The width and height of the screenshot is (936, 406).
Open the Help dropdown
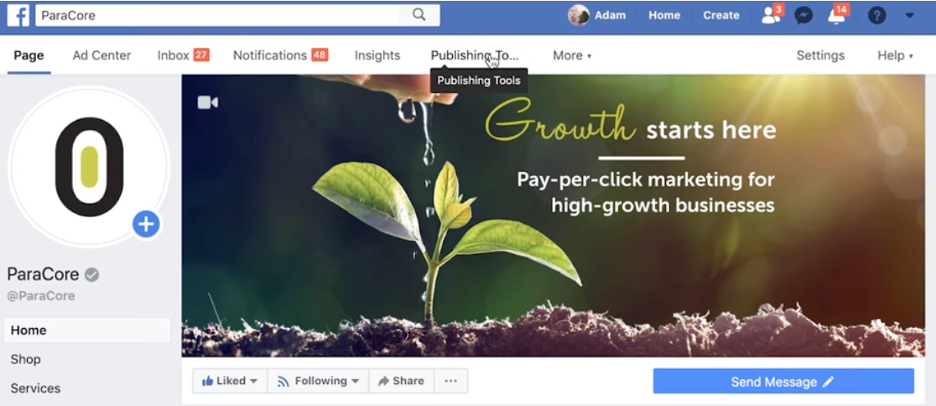[x=895, y=56]
